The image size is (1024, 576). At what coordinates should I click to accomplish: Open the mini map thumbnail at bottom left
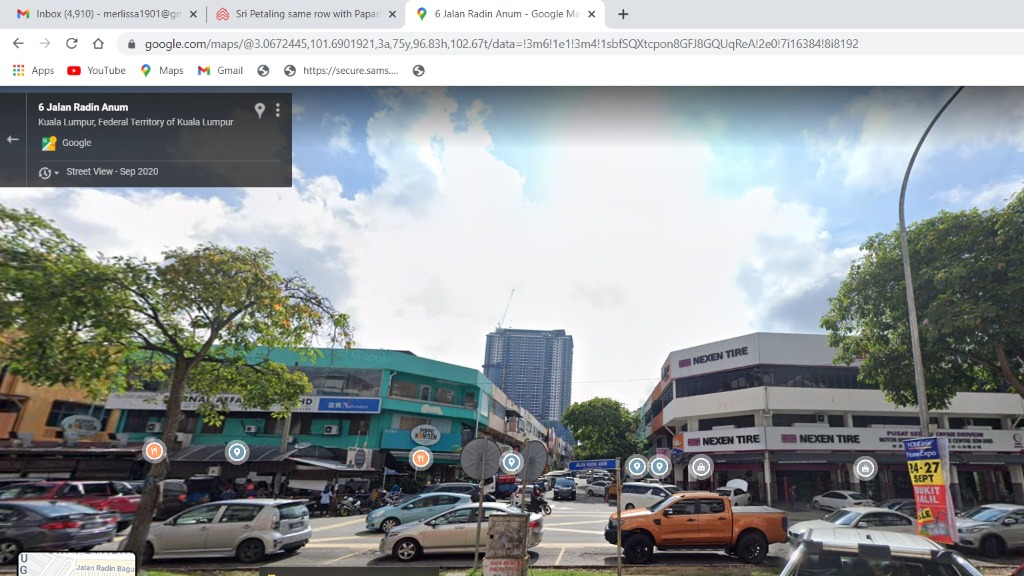pos(76,565)
